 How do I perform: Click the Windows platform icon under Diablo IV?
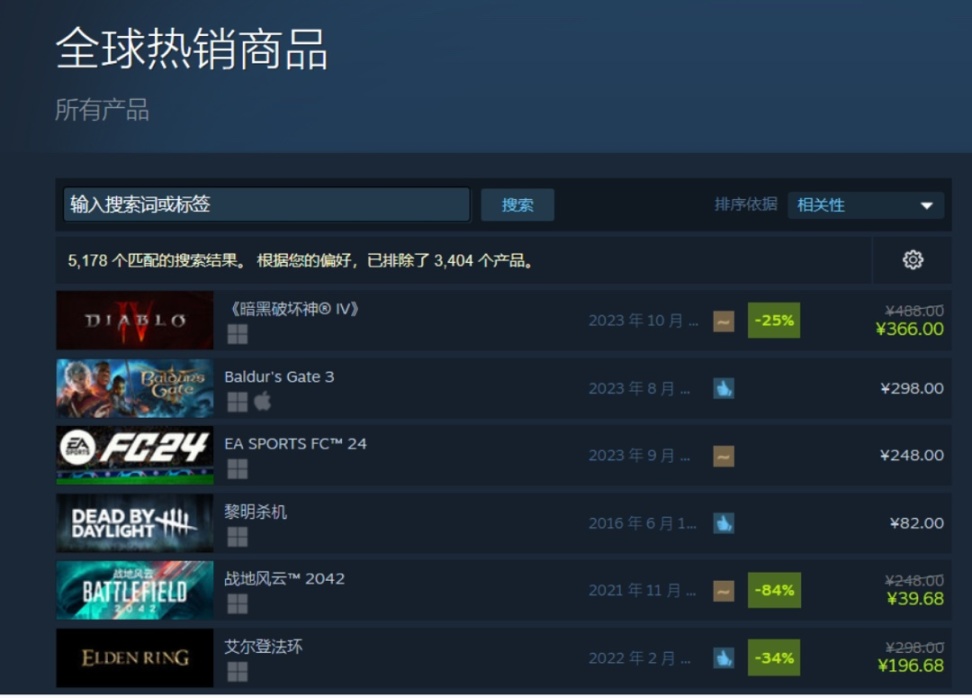(237, 334)
